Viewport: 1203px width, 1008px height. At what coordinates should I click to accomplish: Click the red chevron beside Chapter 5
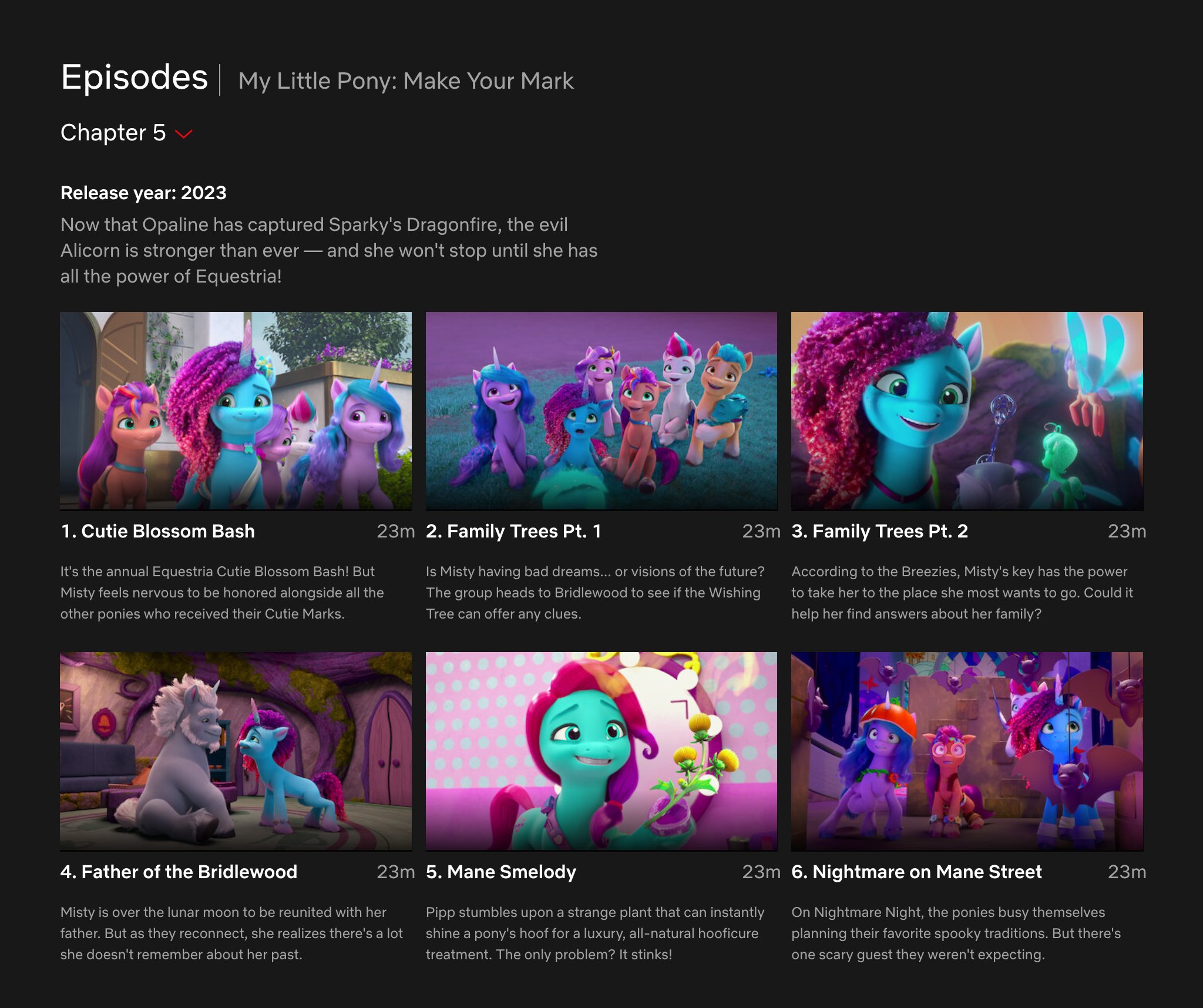pos(184,135)
